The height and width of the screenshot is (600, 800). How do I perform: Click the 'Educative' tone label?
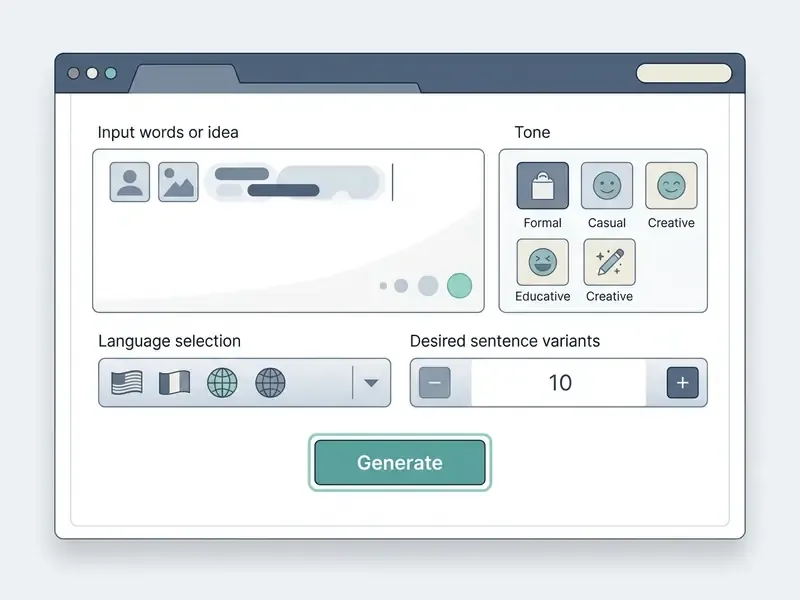(542, 296)
